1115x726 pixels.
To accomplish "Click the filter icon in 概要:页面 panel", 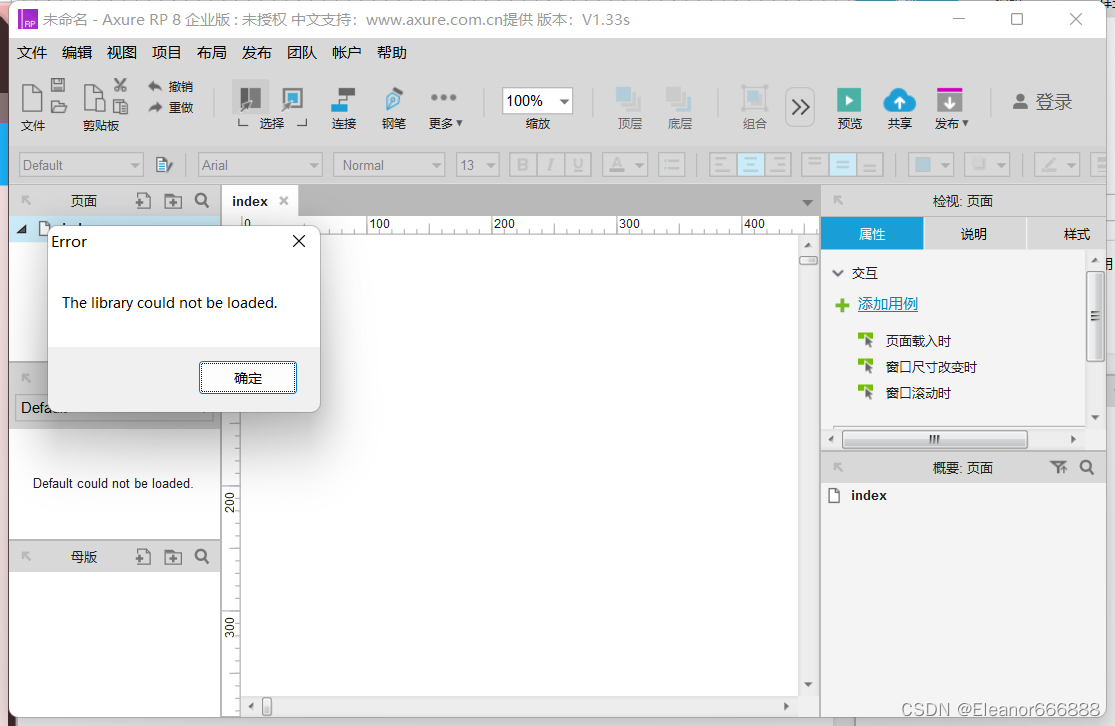I will (1059, 467).
